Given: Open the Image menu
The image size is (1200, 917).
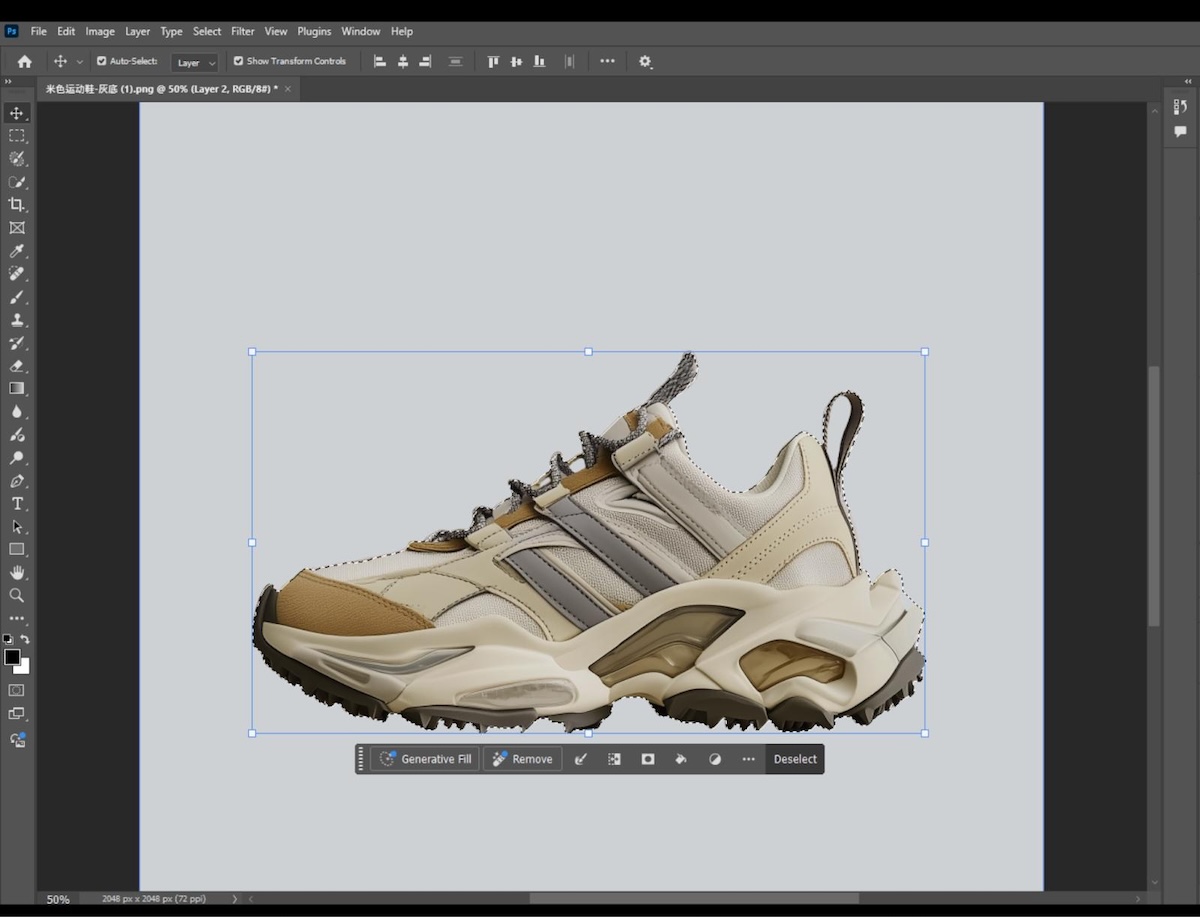Looking at the screenshot, I should 100,31.
